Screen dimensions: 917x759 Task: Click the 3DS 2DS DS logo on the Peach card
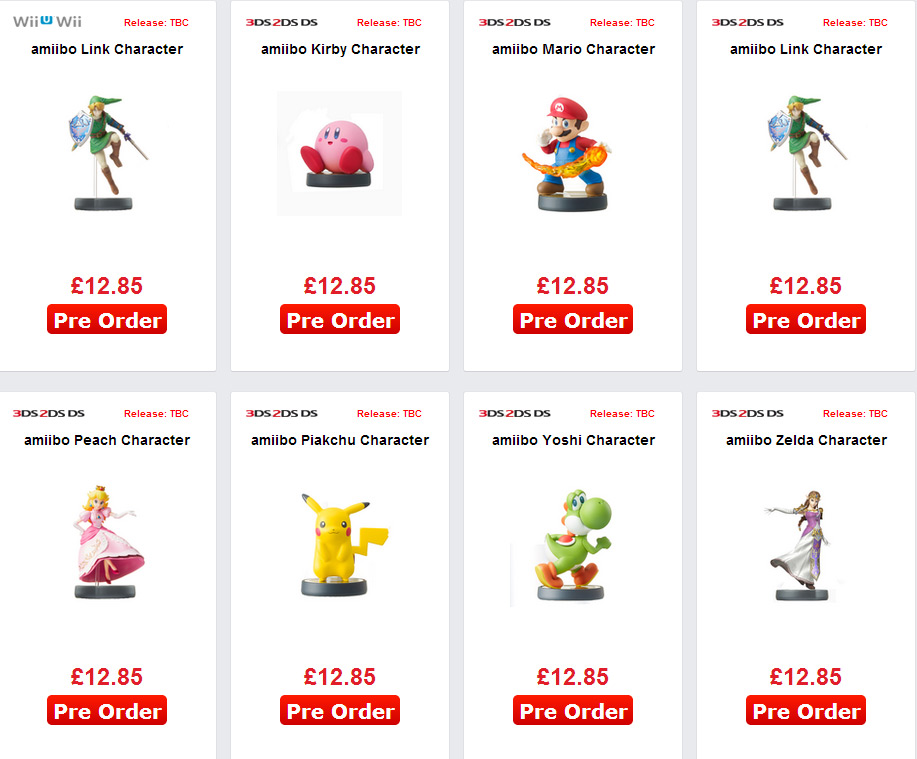(49, 413)
